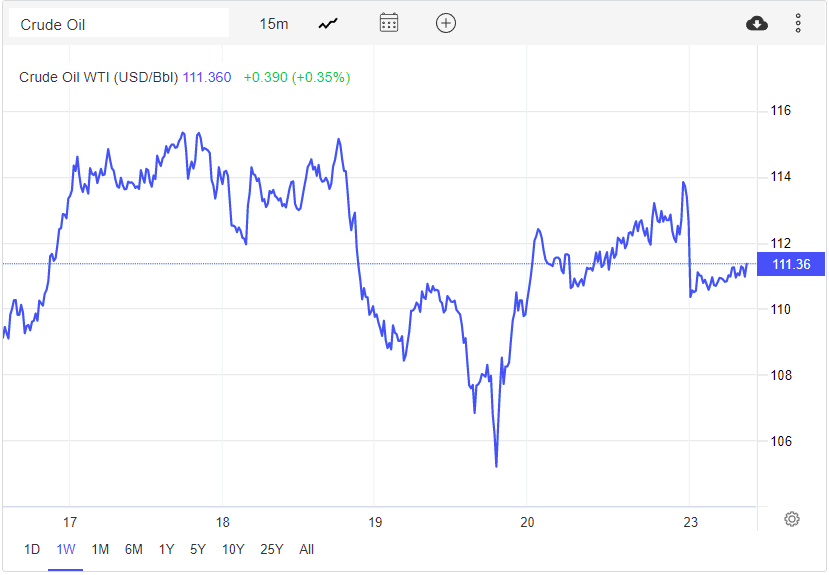This screenshot has width=829, height=575.
Task: Open chart settings gear icon
Action: pyautogui.click(x=791, y=519)
